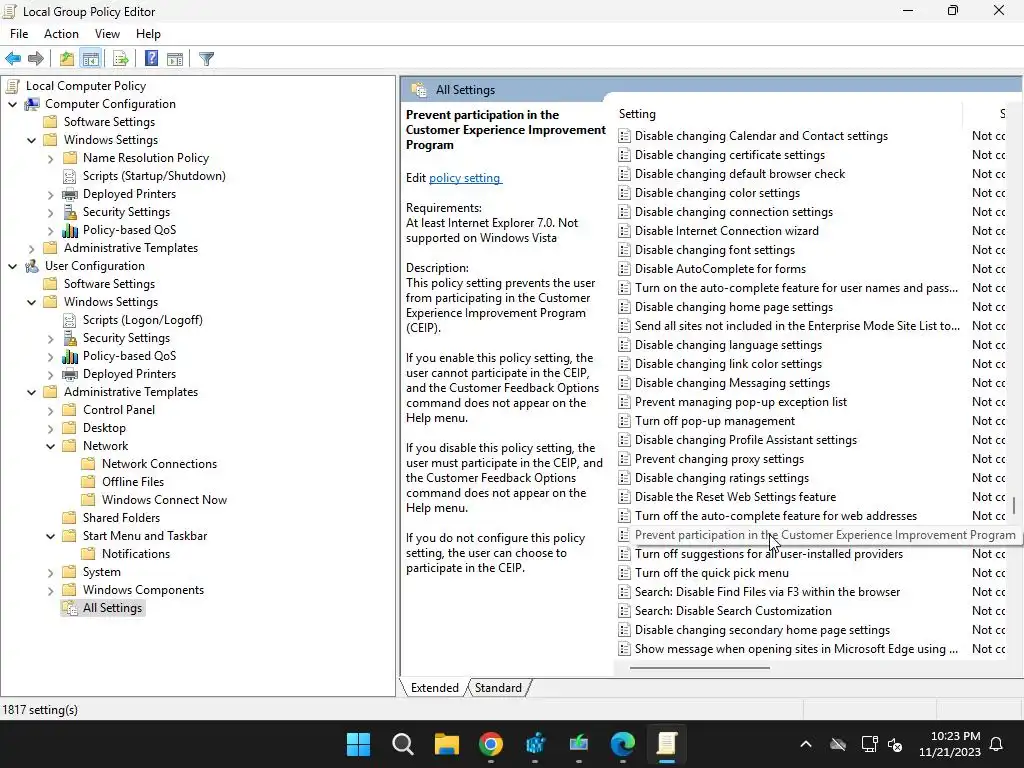Select 'Disable changing home page settings' row
1024x768 pixels.
(733, 307)
